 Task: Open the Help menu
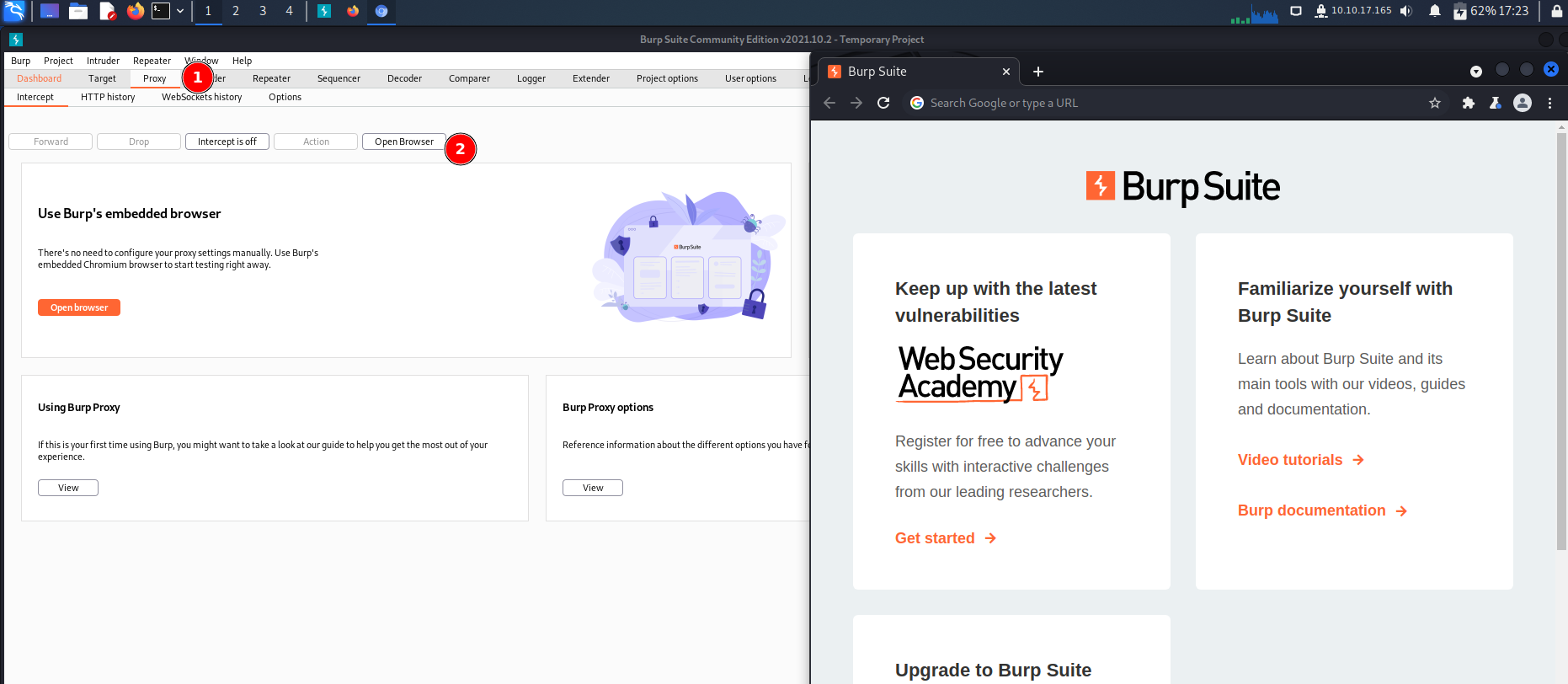tap(242, 61)
